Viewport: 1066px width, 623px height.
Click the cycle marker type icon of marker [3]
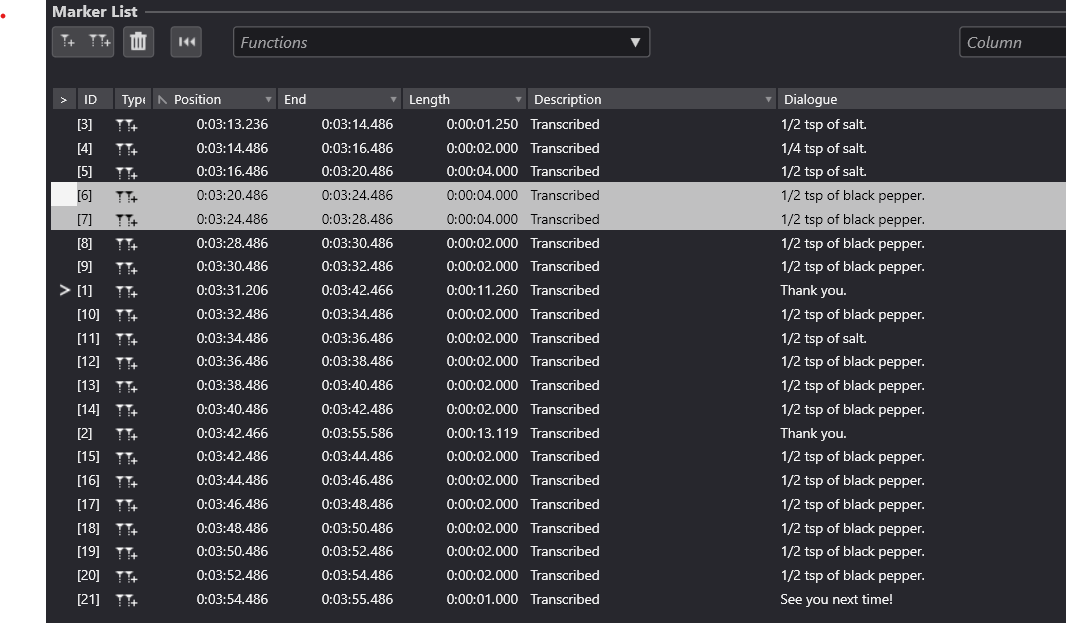point(127,125)
